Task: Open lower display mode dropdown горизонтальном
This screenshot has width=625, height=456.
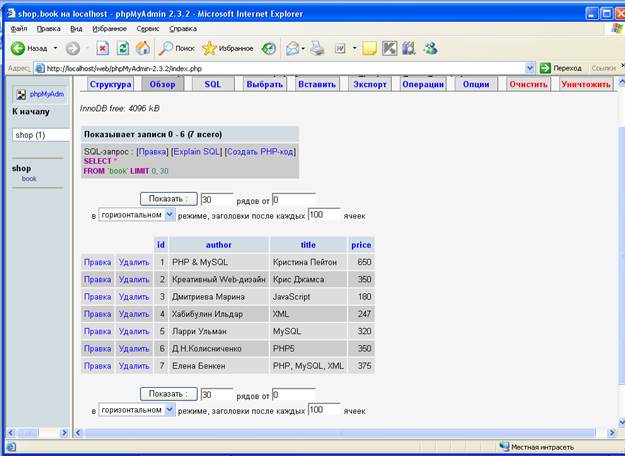Action: coord(137,410)
